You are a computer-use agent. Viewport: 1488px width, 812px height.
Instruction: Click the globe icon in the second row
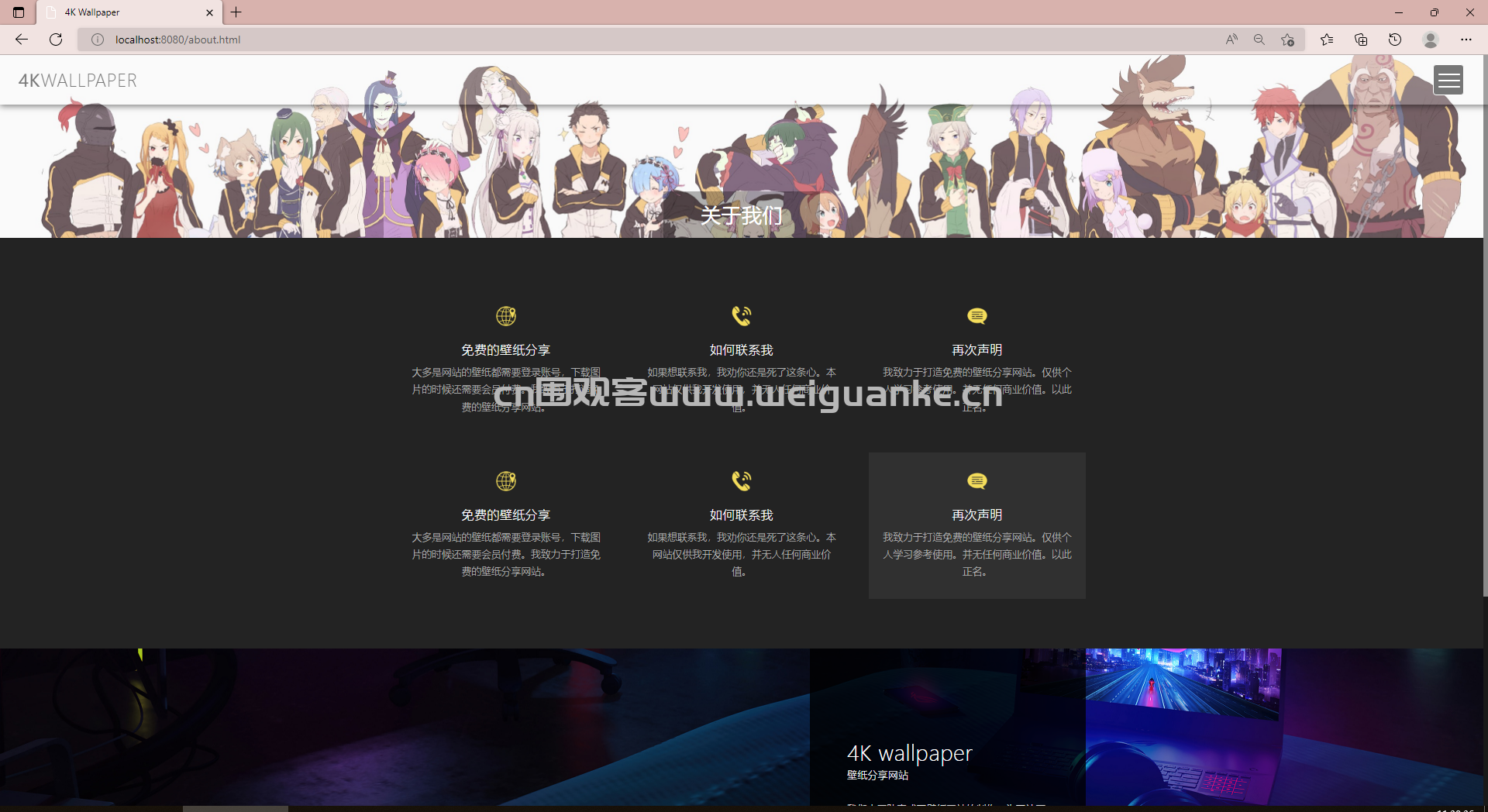(x=506, y=481)
